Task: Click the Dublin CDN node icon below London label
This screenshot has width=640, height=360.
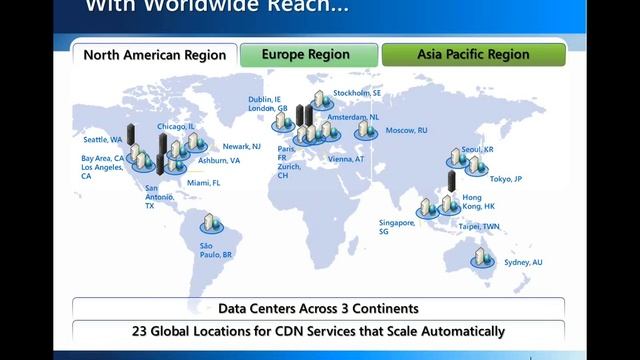Action: click(x=283, y=122)
